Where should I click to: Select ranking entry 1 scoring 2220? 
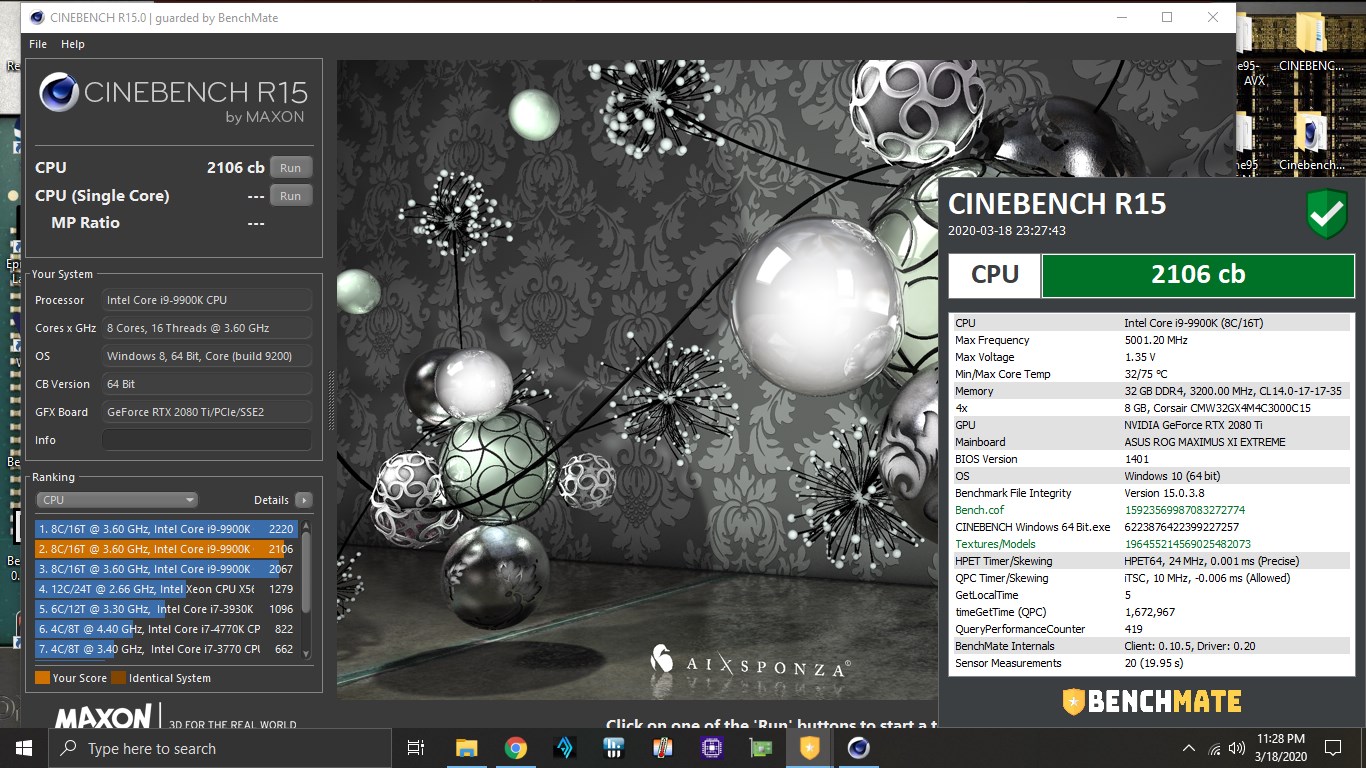tap(166, 529)
